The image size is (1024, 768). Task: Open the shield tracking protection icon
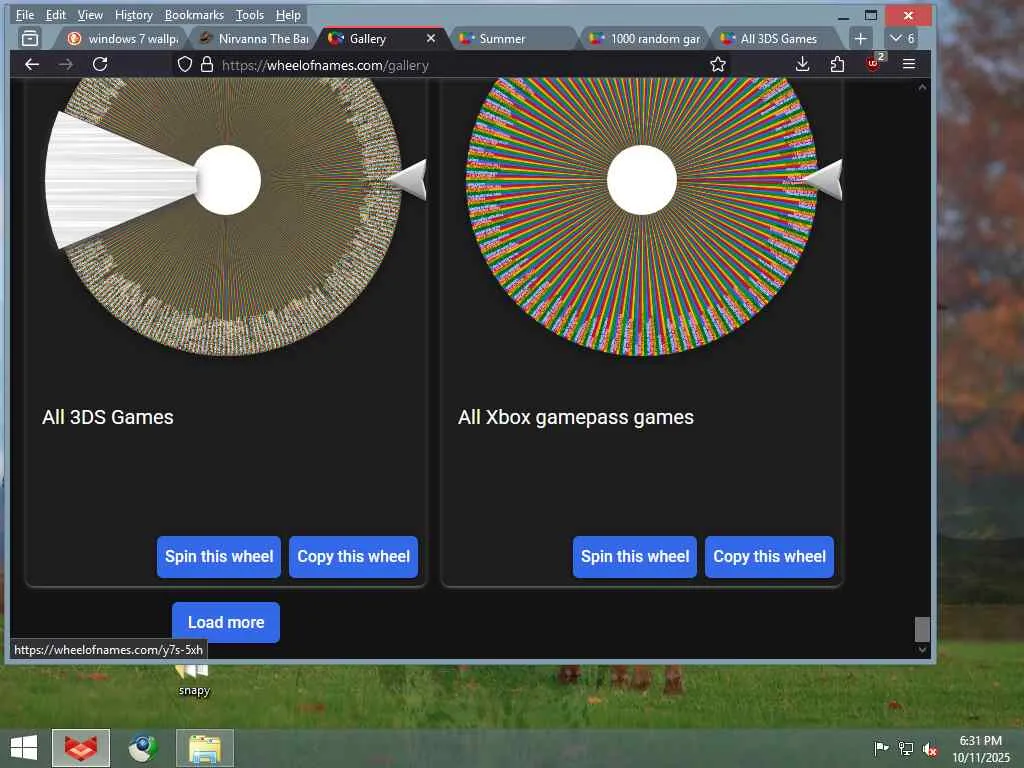[x=185, y=64]
